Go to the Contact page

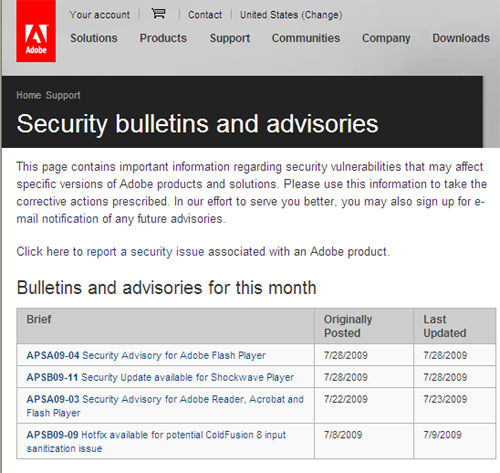tap(205, 15)
